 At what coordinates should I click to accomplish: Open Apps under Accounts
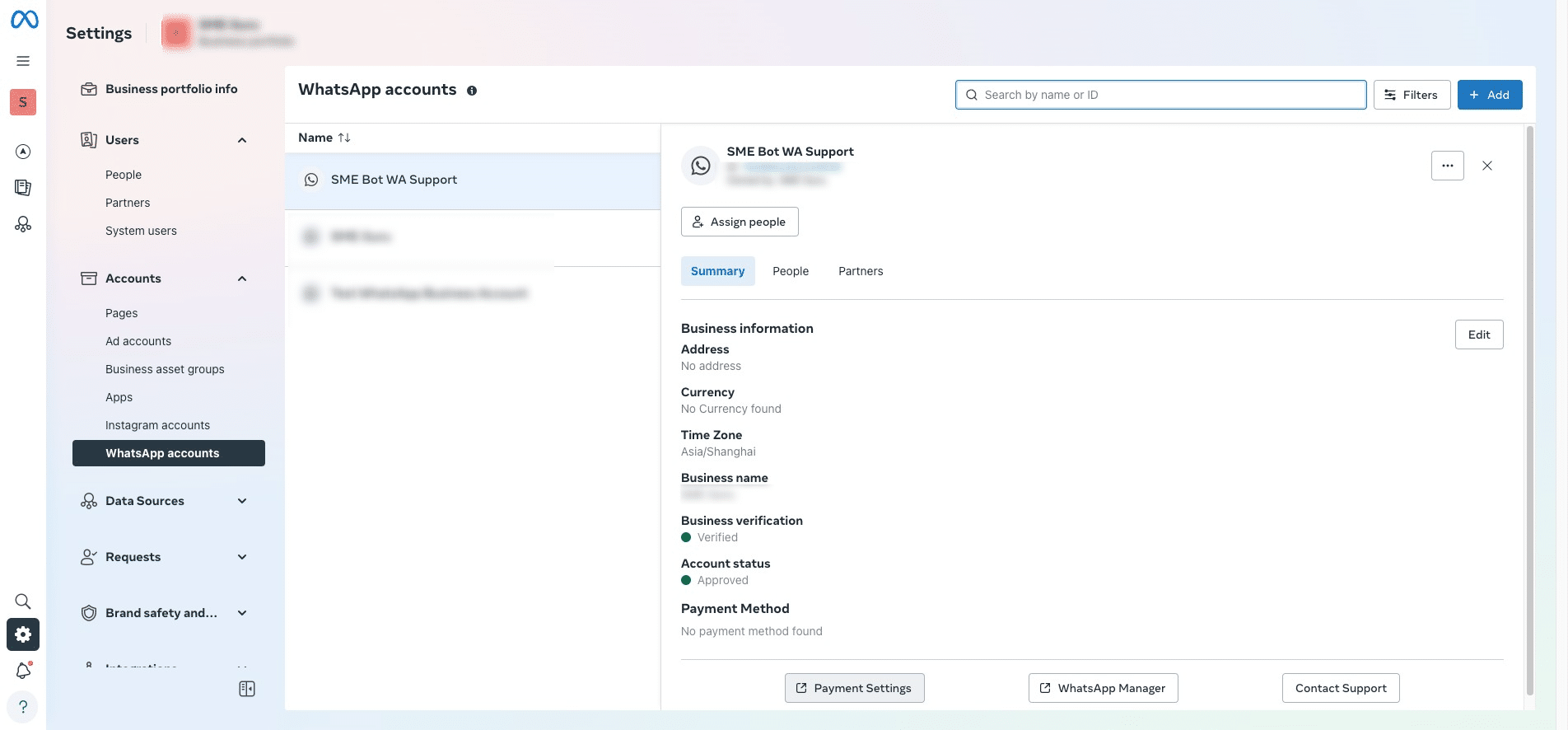click(119, 397)
